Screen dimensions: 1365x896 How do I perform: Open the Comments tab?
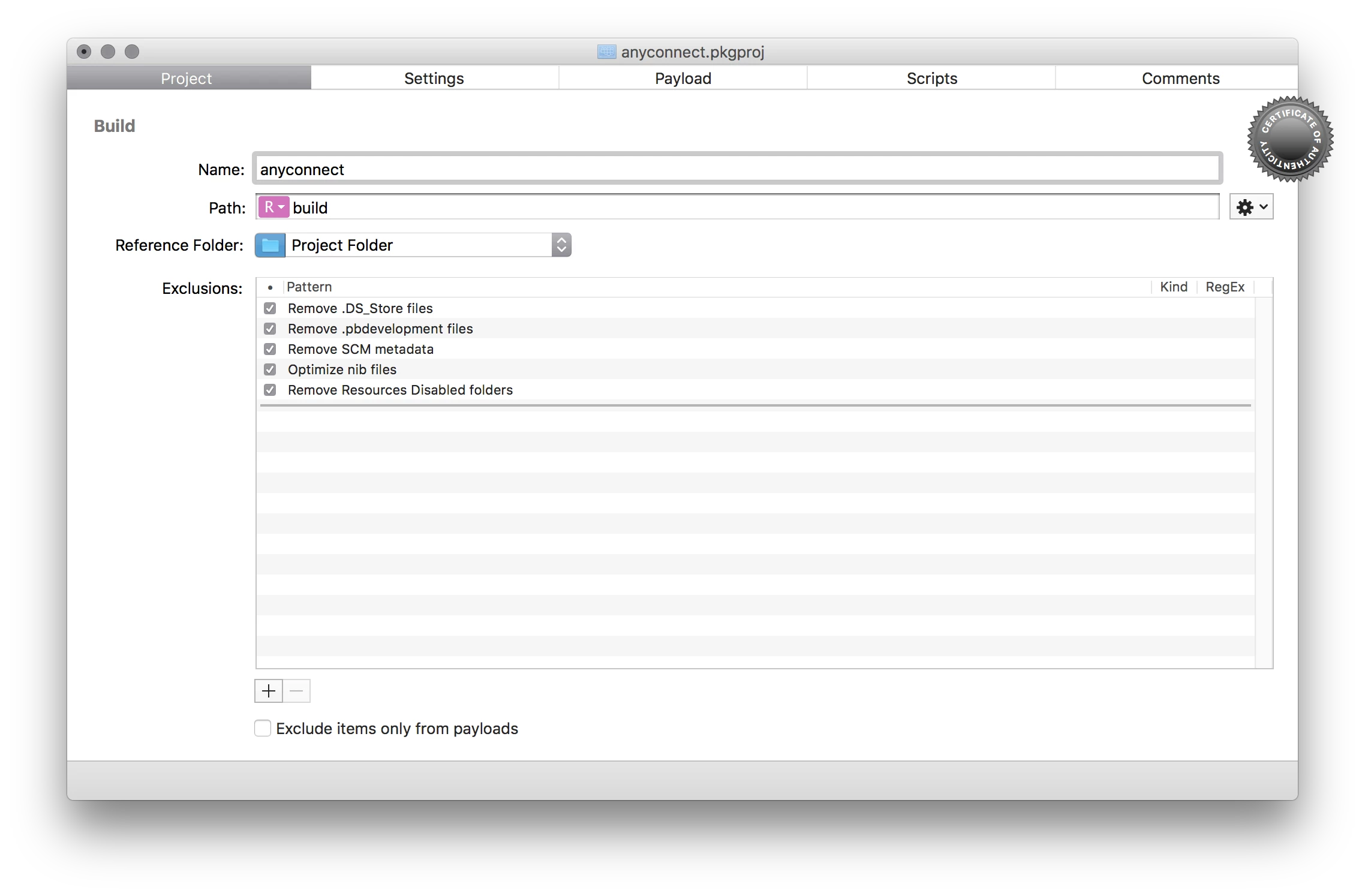click(1180, 79)
